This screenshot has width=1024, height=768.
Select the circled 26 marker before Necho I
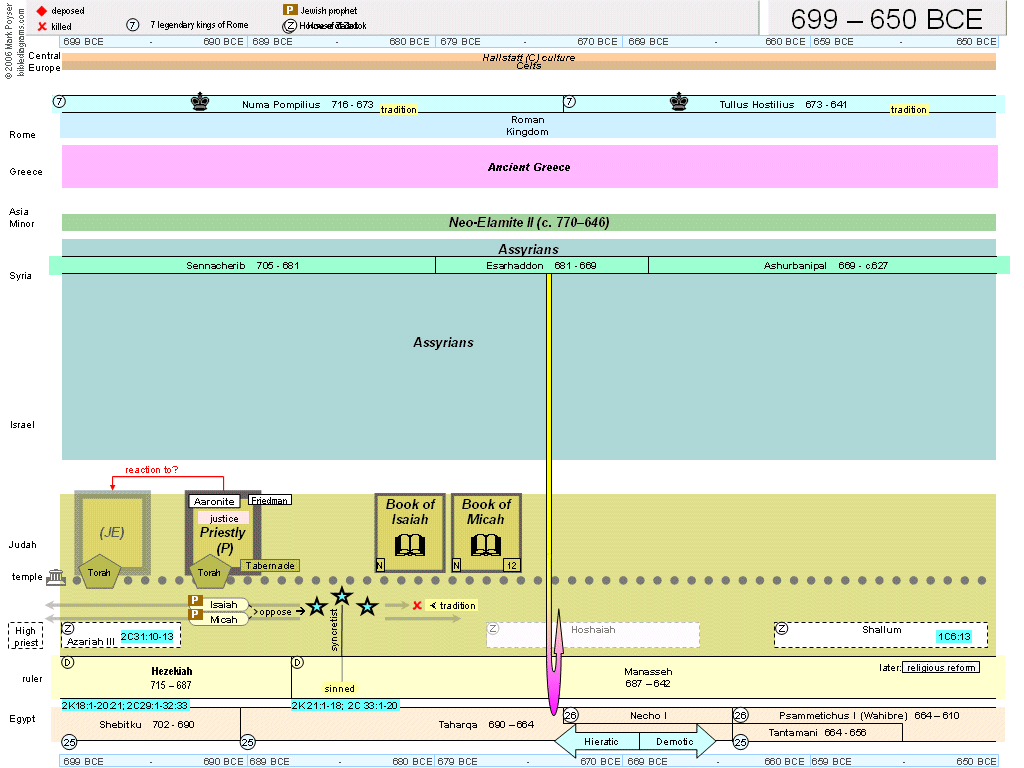tap(571, 715)
